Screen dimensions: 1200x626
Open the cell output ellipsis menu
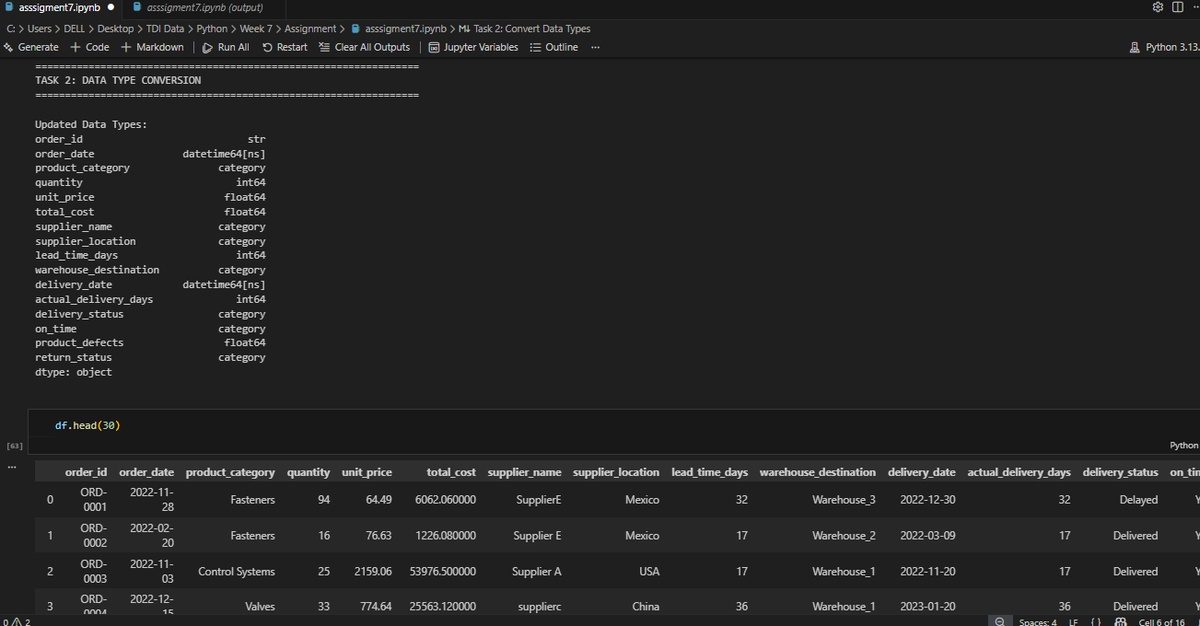[x=12, y=466]
